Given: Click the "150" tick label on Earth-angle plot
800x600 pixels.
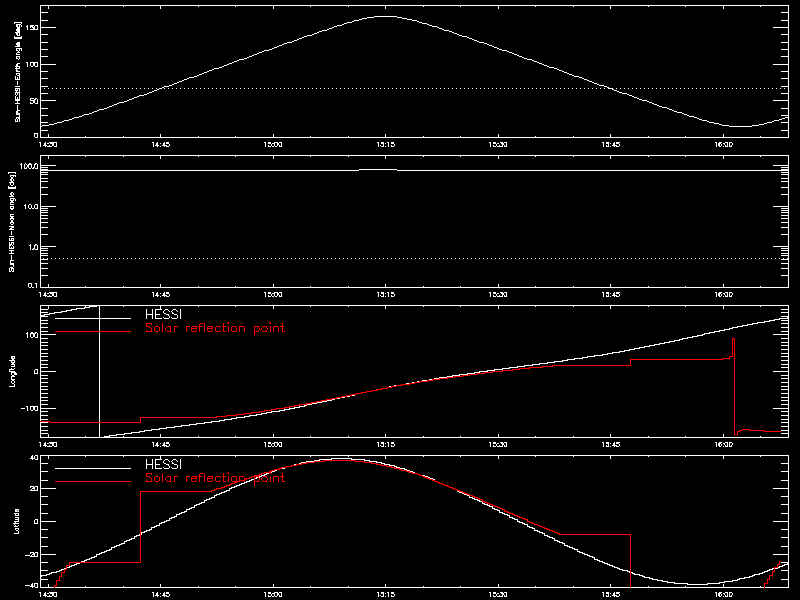Looking at the screenshot, I should click(x=32, y=28).
